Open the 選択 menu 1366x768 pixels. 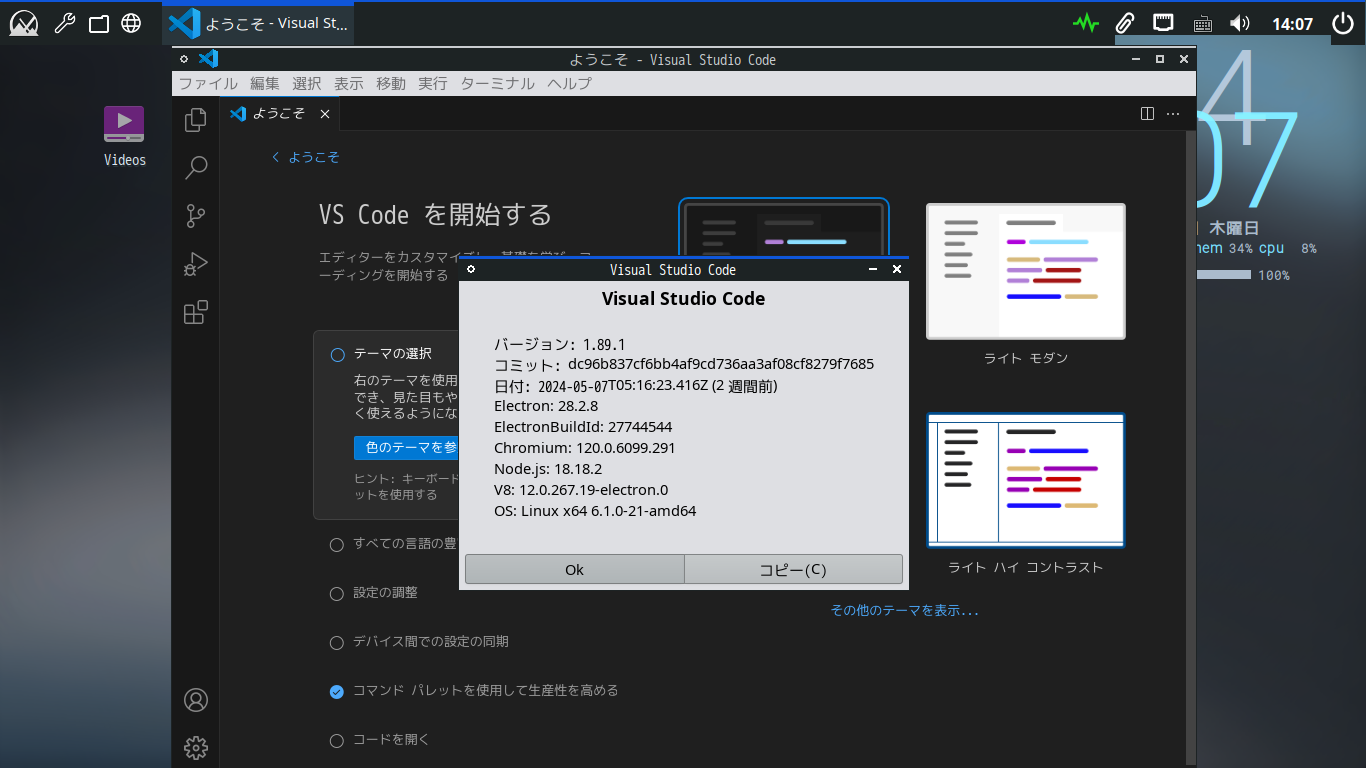pos(307,84)
